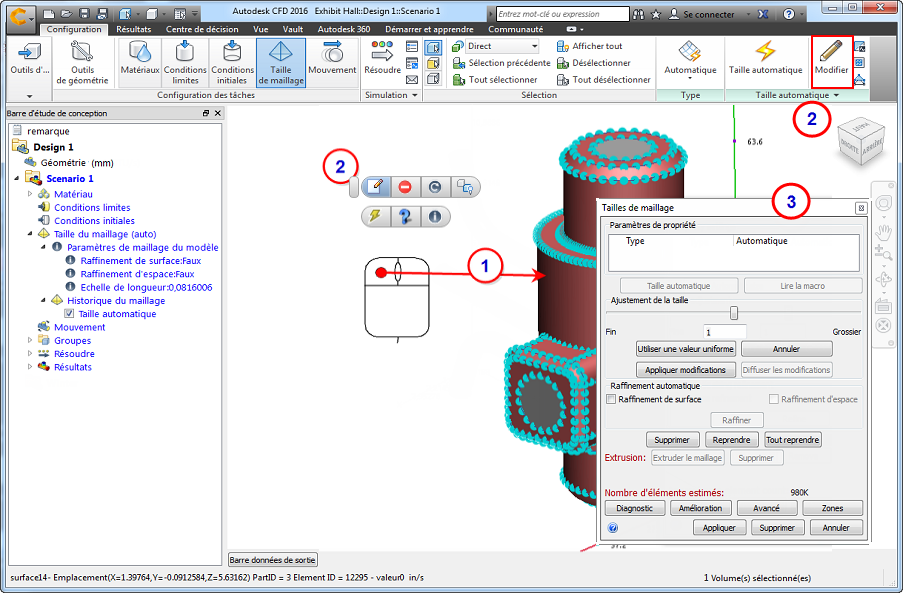Expand the Automatique type dropdown

(690, 78)
